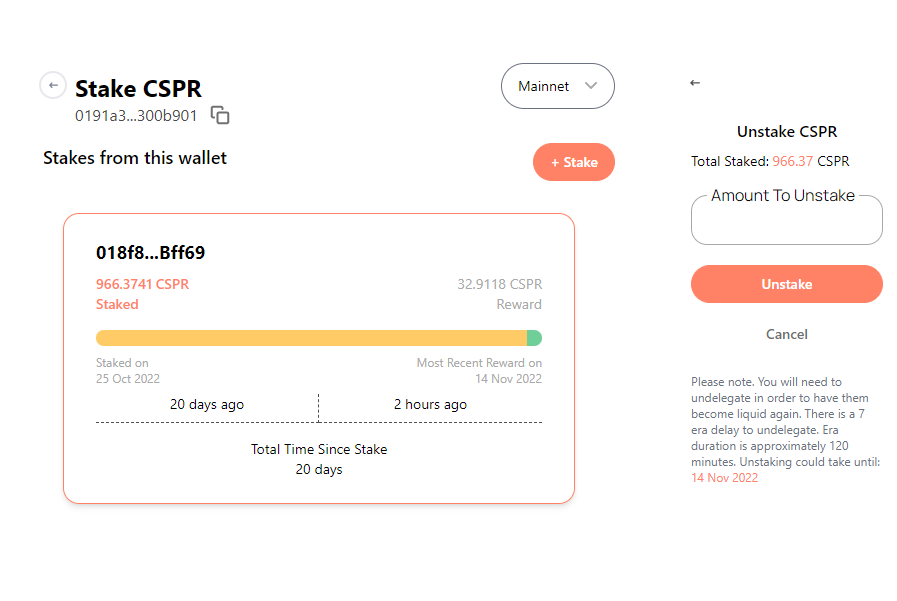
Task: Select the validator 018f8...Bff69 card title
Action: point(150,252)
